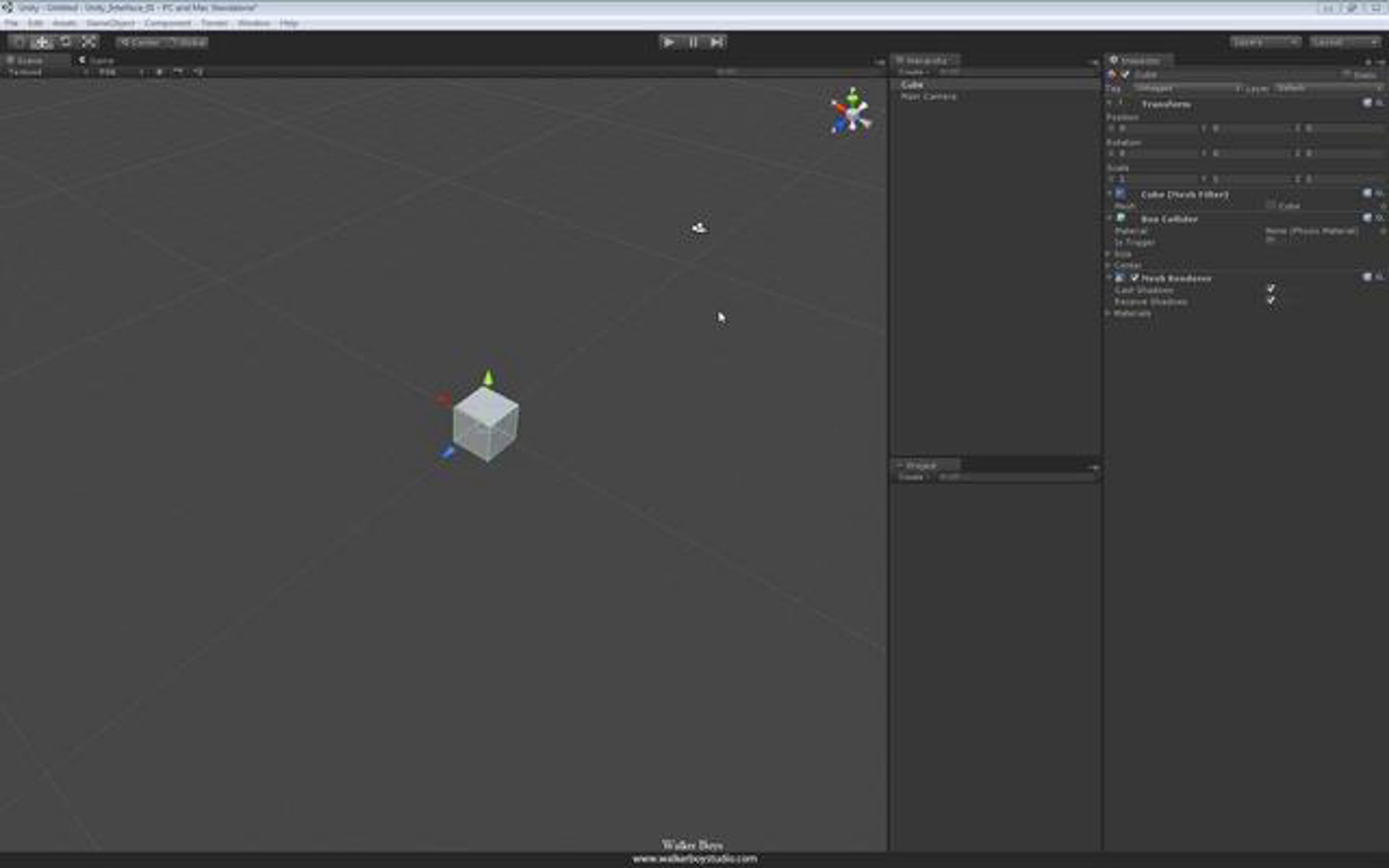Toggle the Static checkbox
Screen dimensions: 1389x868
[x=1347, y=74]
